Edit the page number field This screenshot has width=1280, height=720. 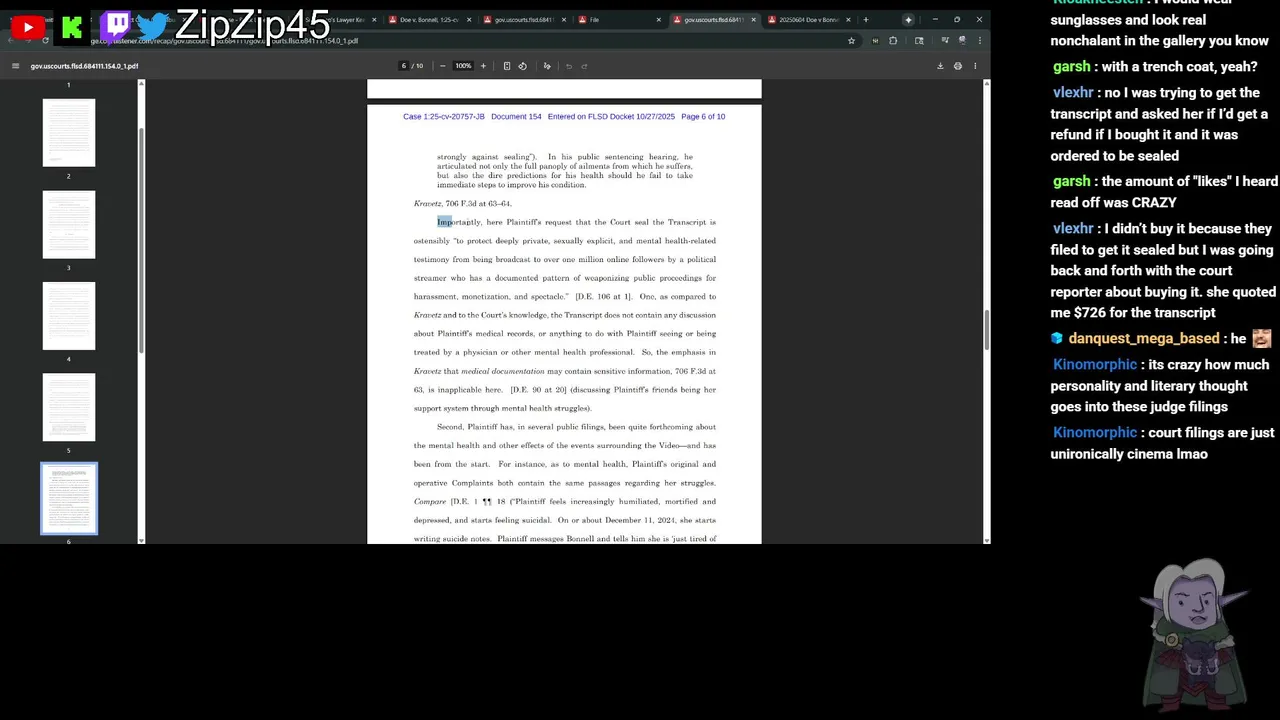(x=404, y=66)
